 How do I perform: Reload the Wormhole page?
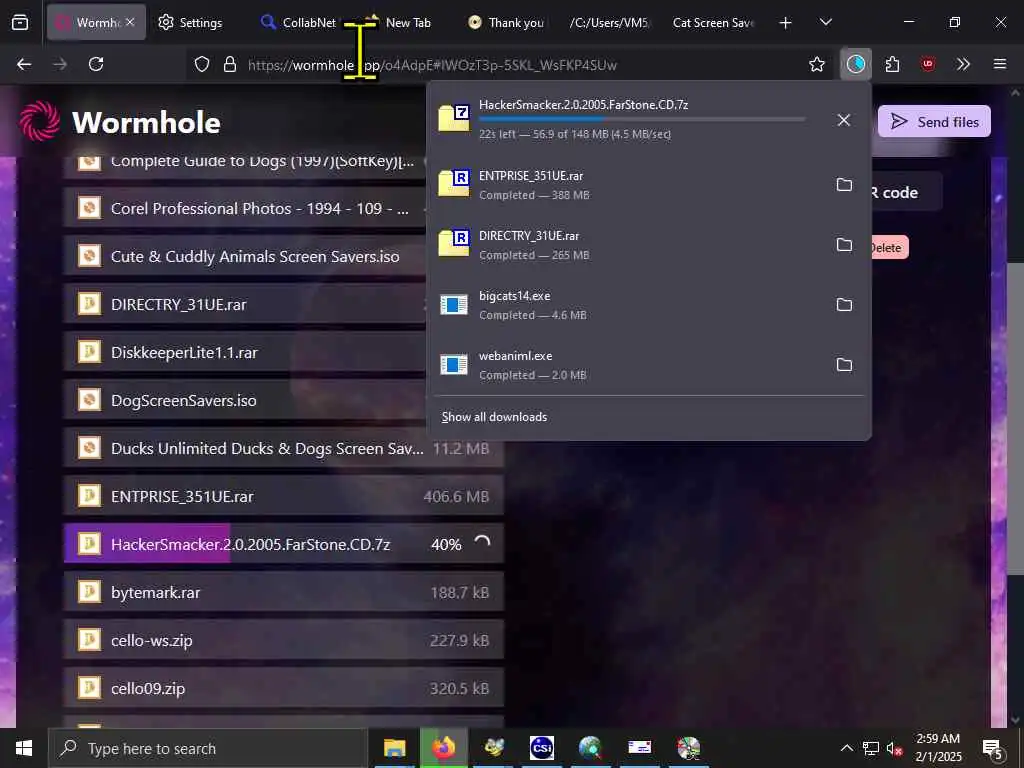96,64
